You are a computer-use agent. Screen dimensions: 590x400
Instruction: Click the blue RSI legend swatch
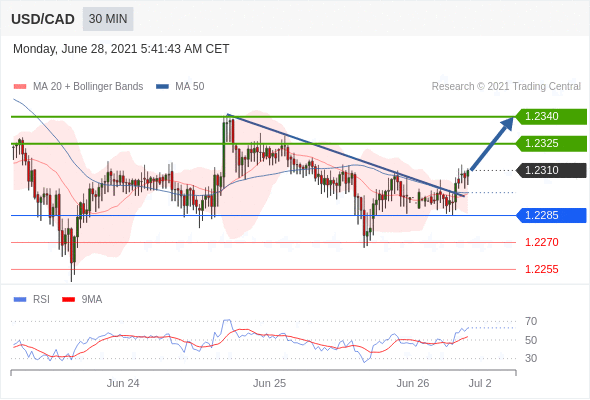click(x=20, y=300)
